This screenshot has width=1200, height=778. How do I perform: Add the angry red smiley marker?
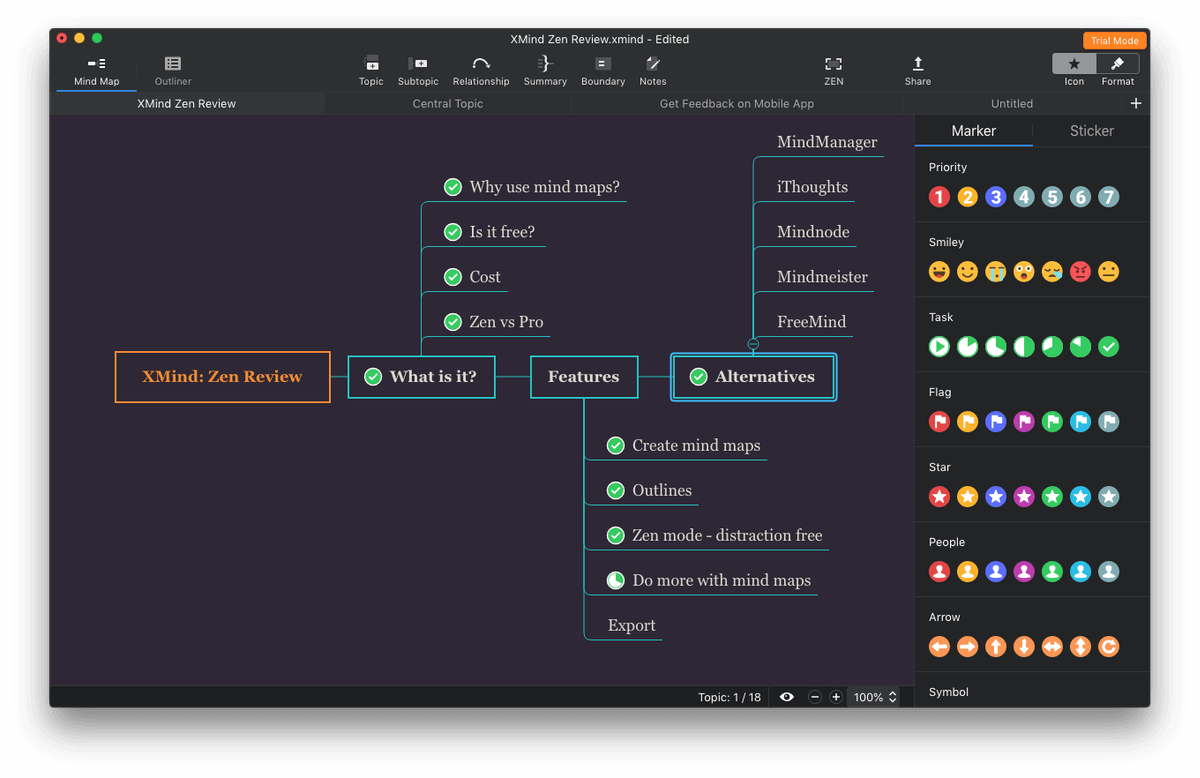[1080, 272]
